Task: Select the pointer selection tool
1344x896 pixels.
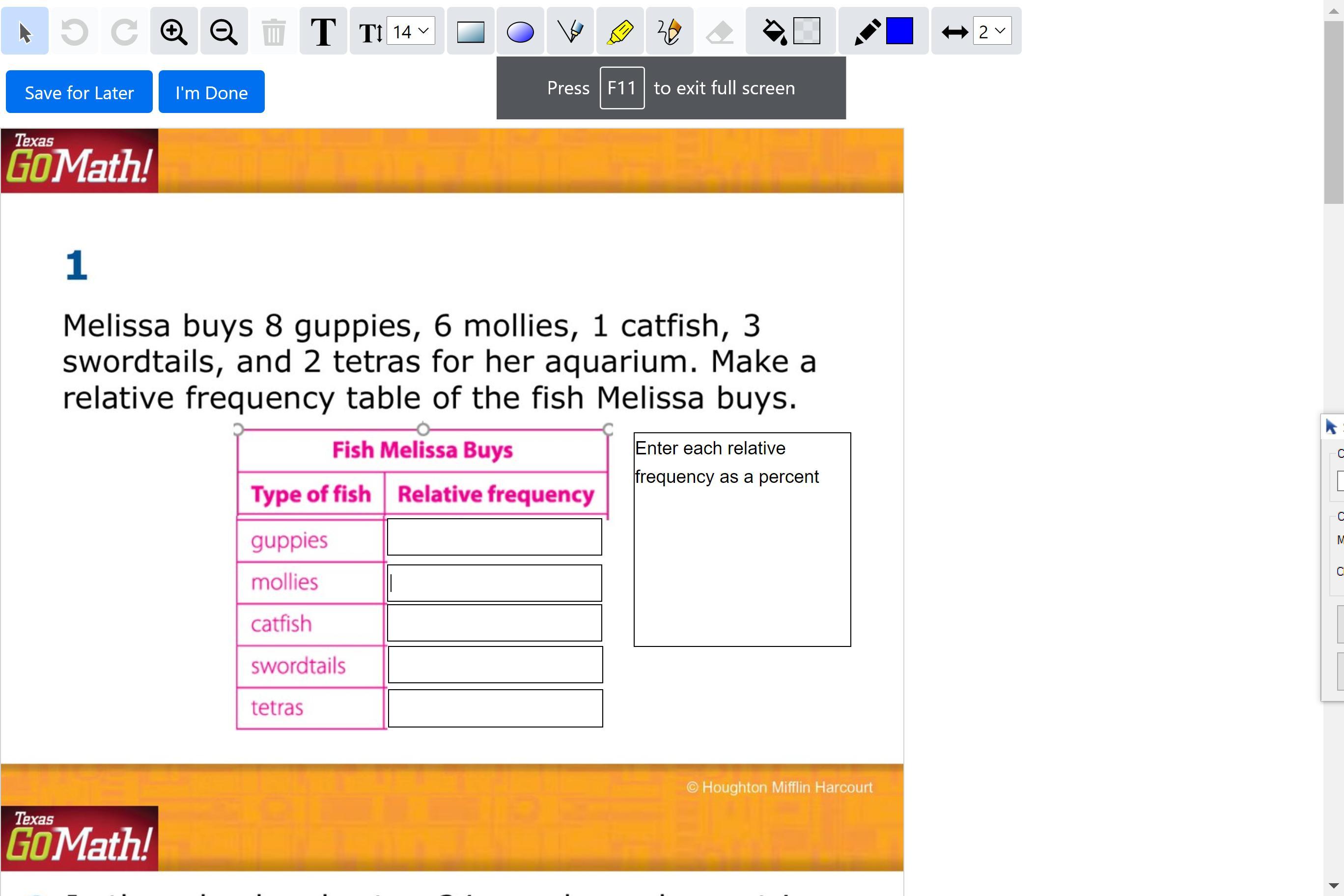Action: pyautogui.click(x=25, y=31)
